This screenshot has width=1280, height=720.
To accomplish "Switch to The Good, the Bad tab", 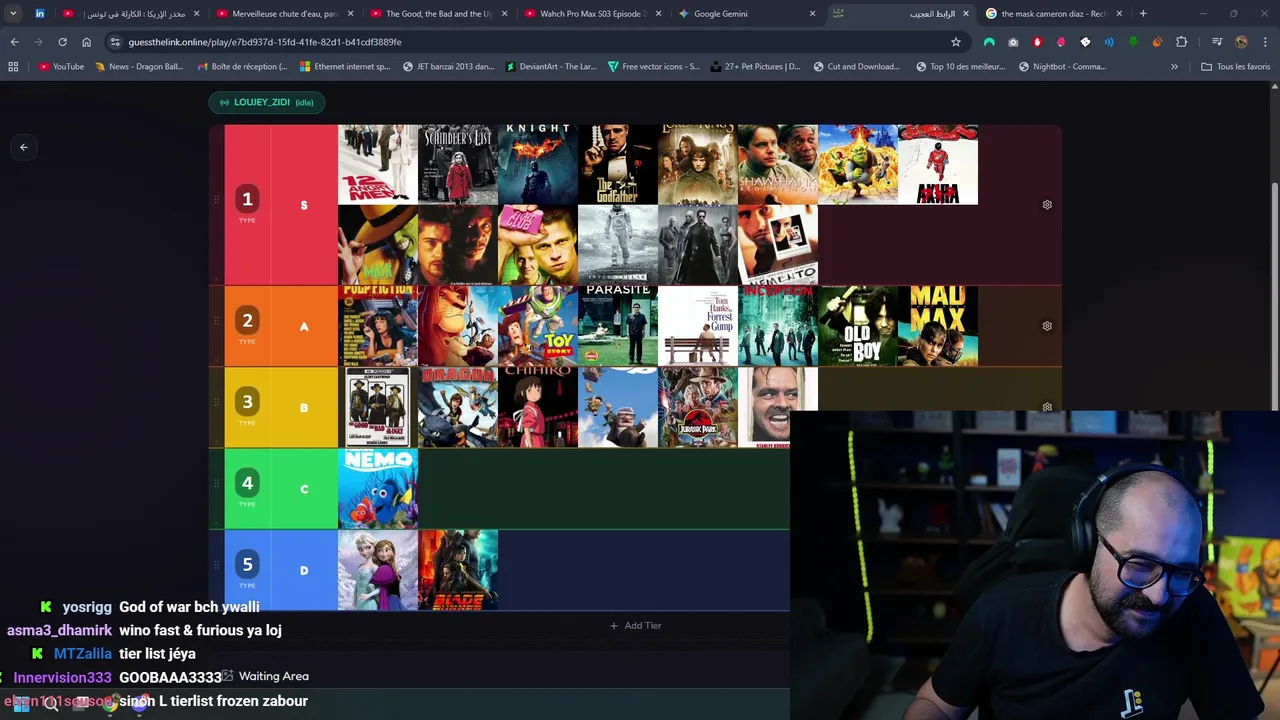I will 439,14.
